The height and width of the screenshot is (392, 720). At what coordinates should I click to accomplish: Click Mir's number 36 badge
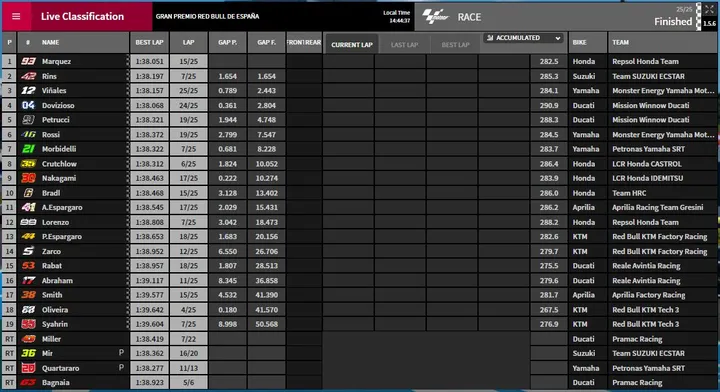point(28,353)
